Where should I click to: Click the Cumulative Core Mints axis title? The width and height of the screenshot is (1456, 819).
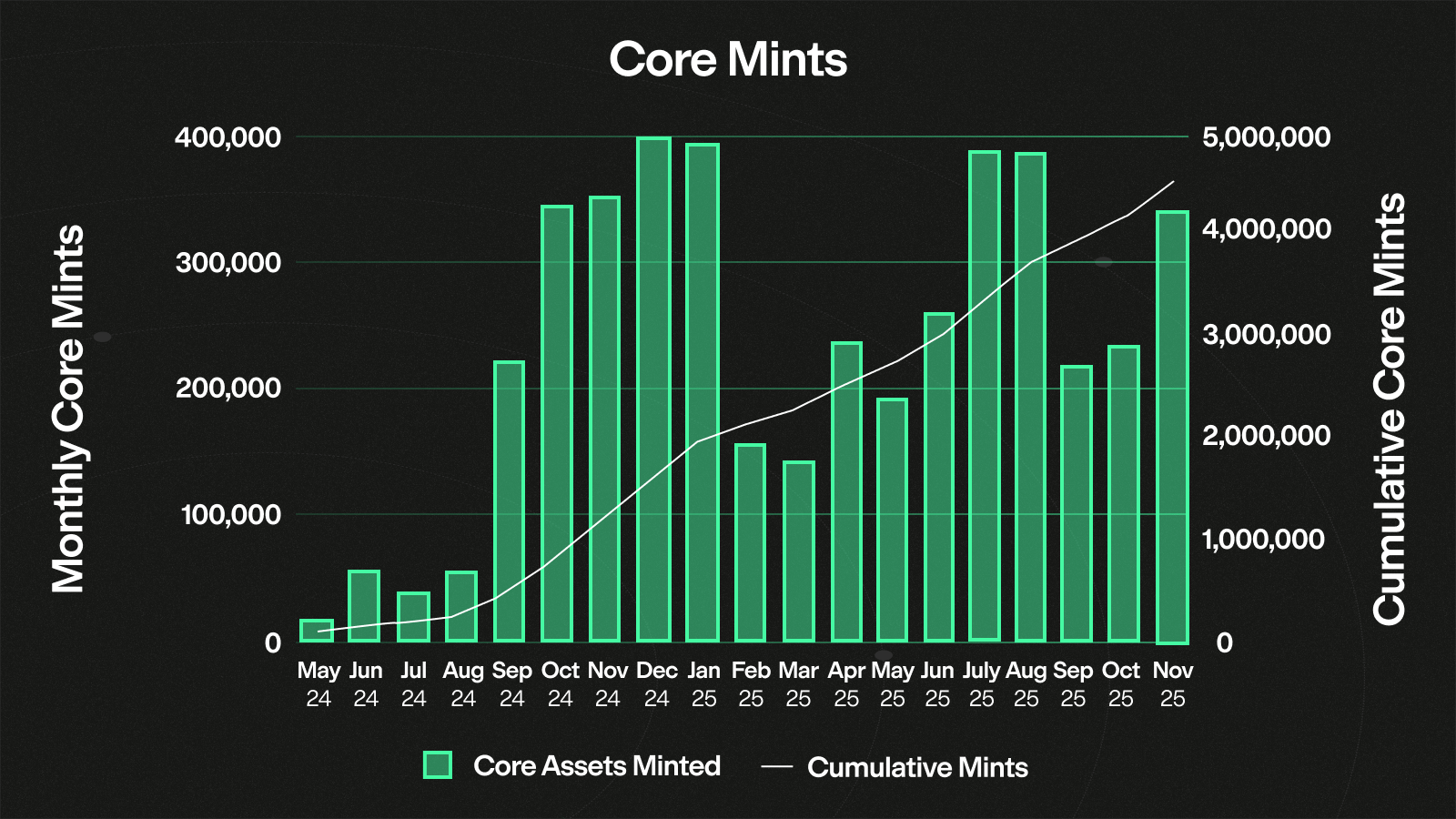pyautogui.click(x=1390, y=409)
